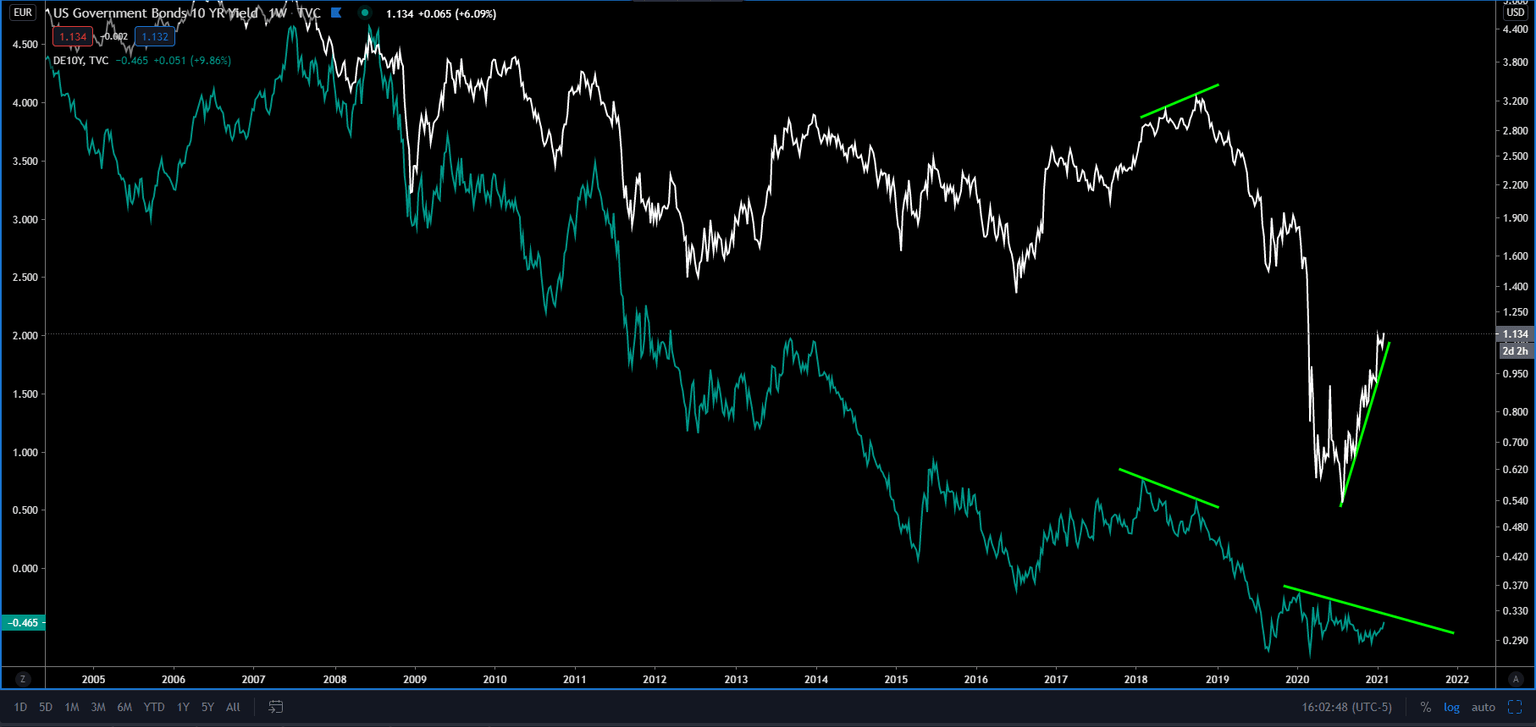The image size is (1536, 727).
Task: Click the 1.134 current price label on axis
Action: click(x=1514, y=334)
